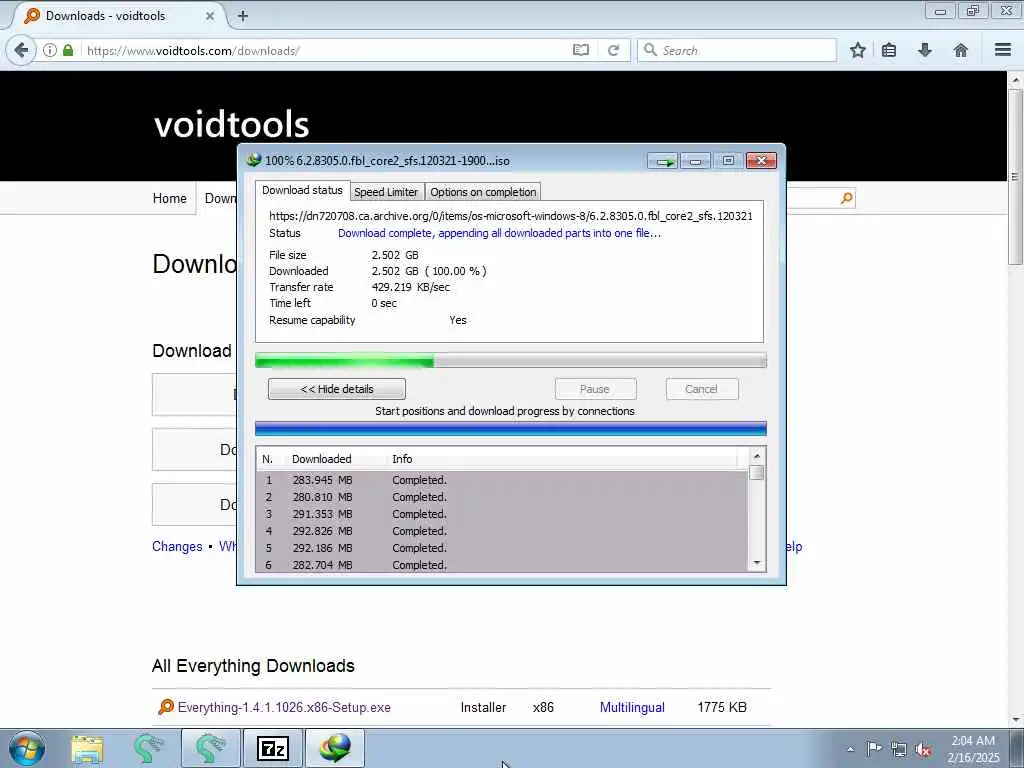The height and width of the screenshot is (768, 1024).
Task: Show bookmarks list icon
Action: tap(889, 50)
